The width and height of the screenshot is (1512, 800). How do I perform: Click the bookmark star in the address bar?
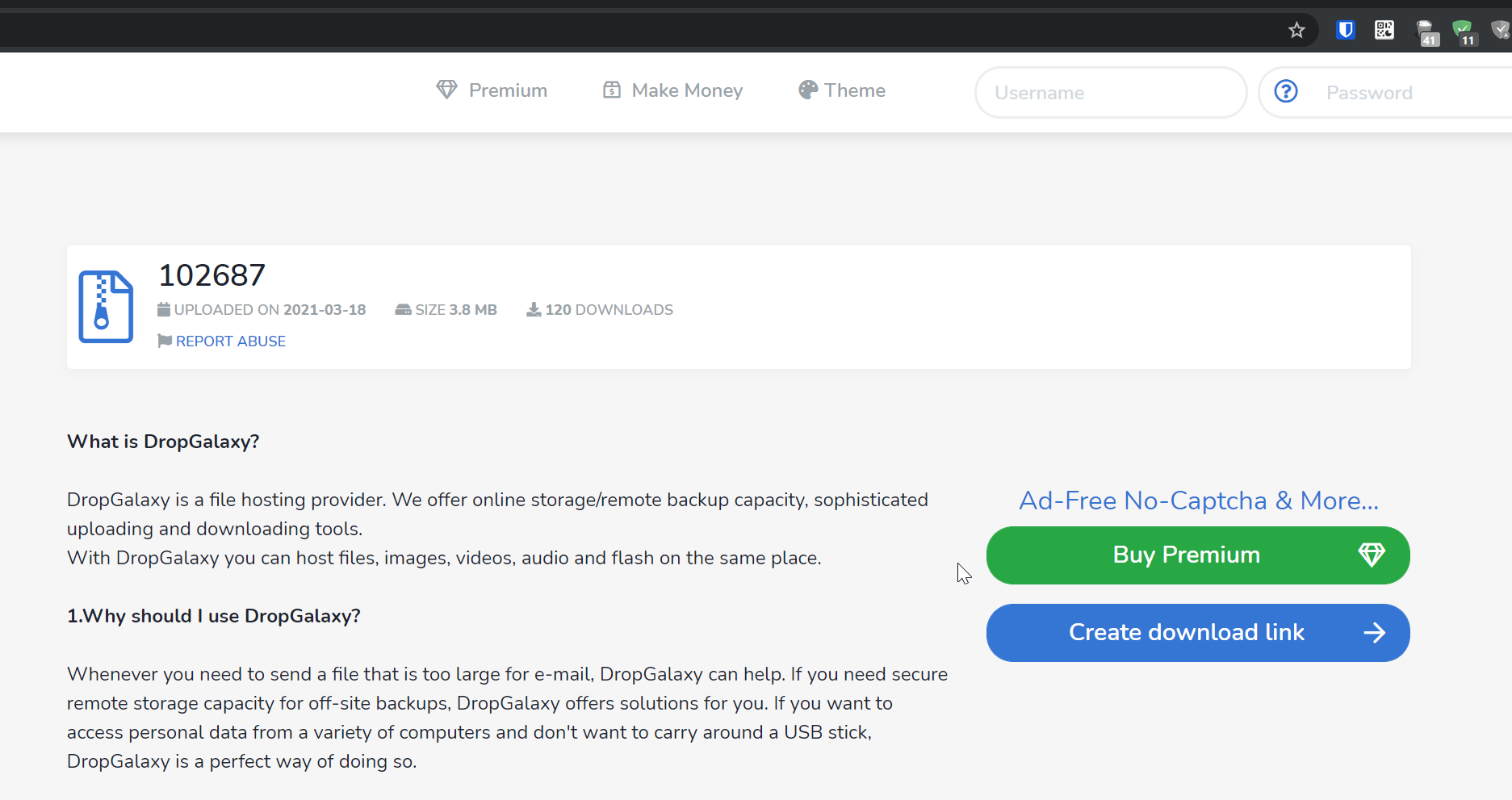pos(1296,30)
